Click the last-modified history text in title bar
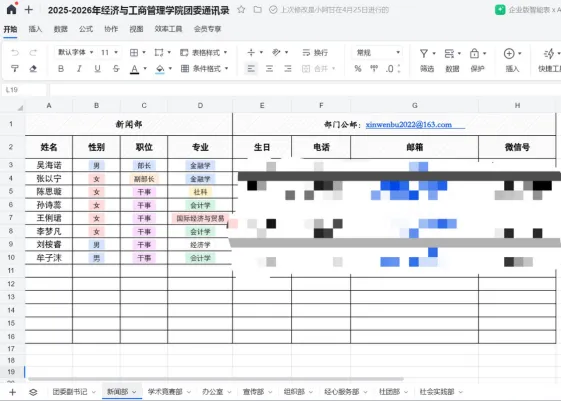The width and height of the screenshot is (561, 401). click(x=335, y=10)
